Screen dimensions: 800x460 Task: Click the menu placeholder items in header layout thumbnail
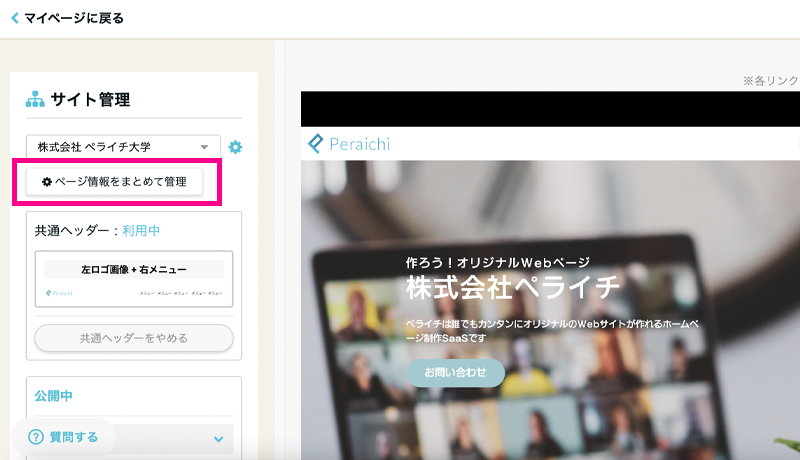[180, 293]
